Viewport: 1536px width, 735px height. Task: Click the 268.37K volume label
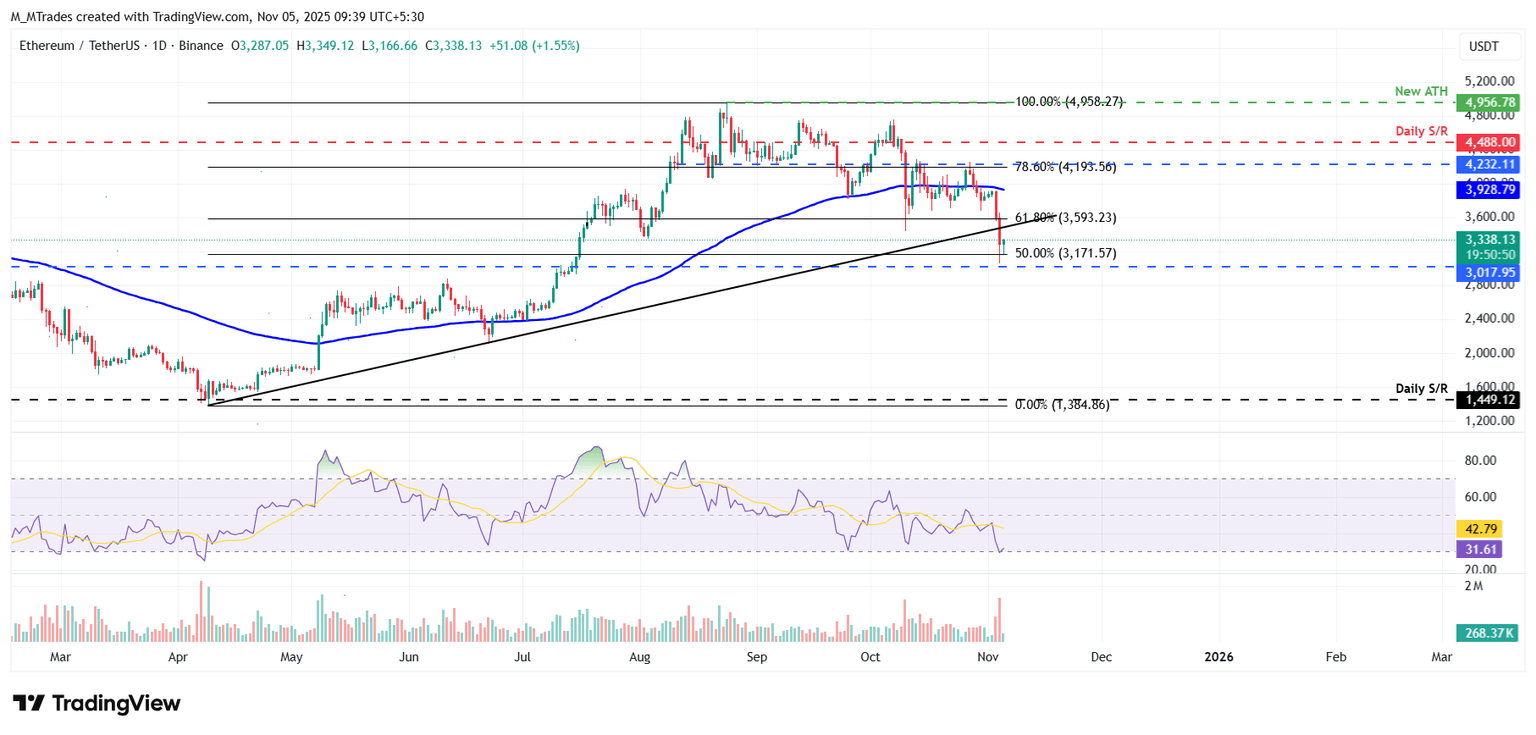point(1487,633)
